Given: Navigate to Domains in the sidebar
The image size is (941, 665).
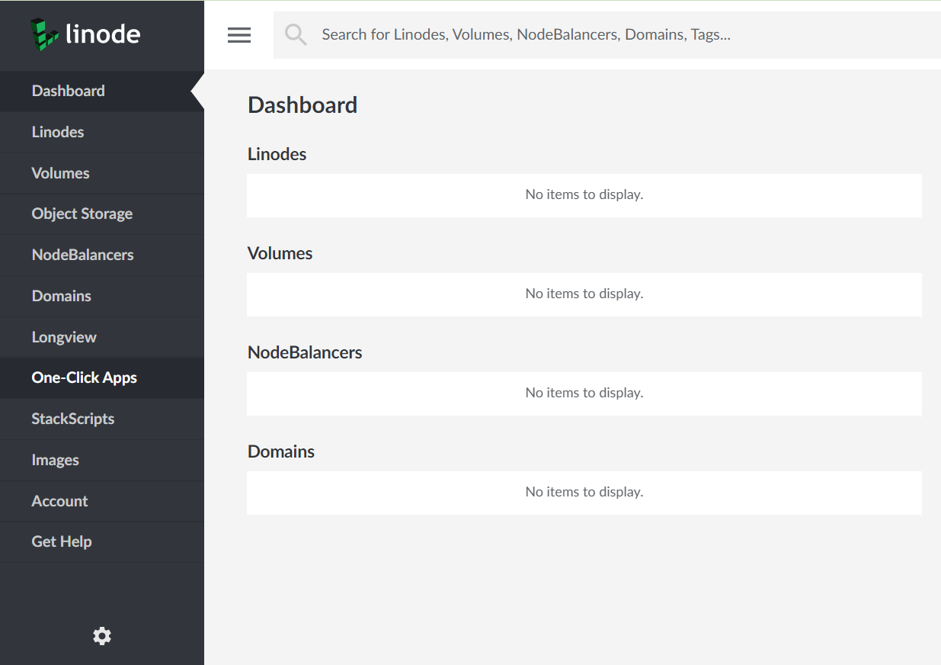Looking at the screenshot, I should coord(102,296).
